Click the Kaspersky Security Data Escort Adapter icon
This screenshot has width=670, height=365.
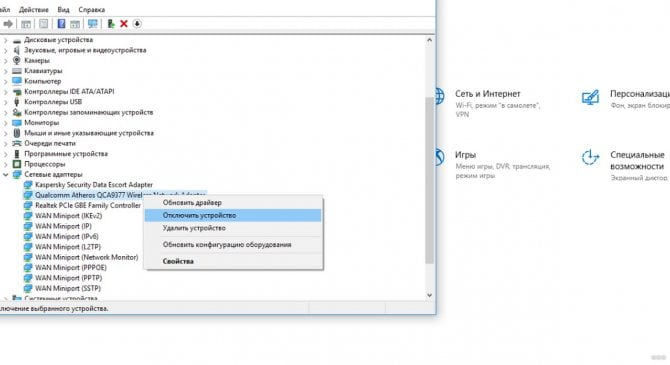tap(28, 185)
